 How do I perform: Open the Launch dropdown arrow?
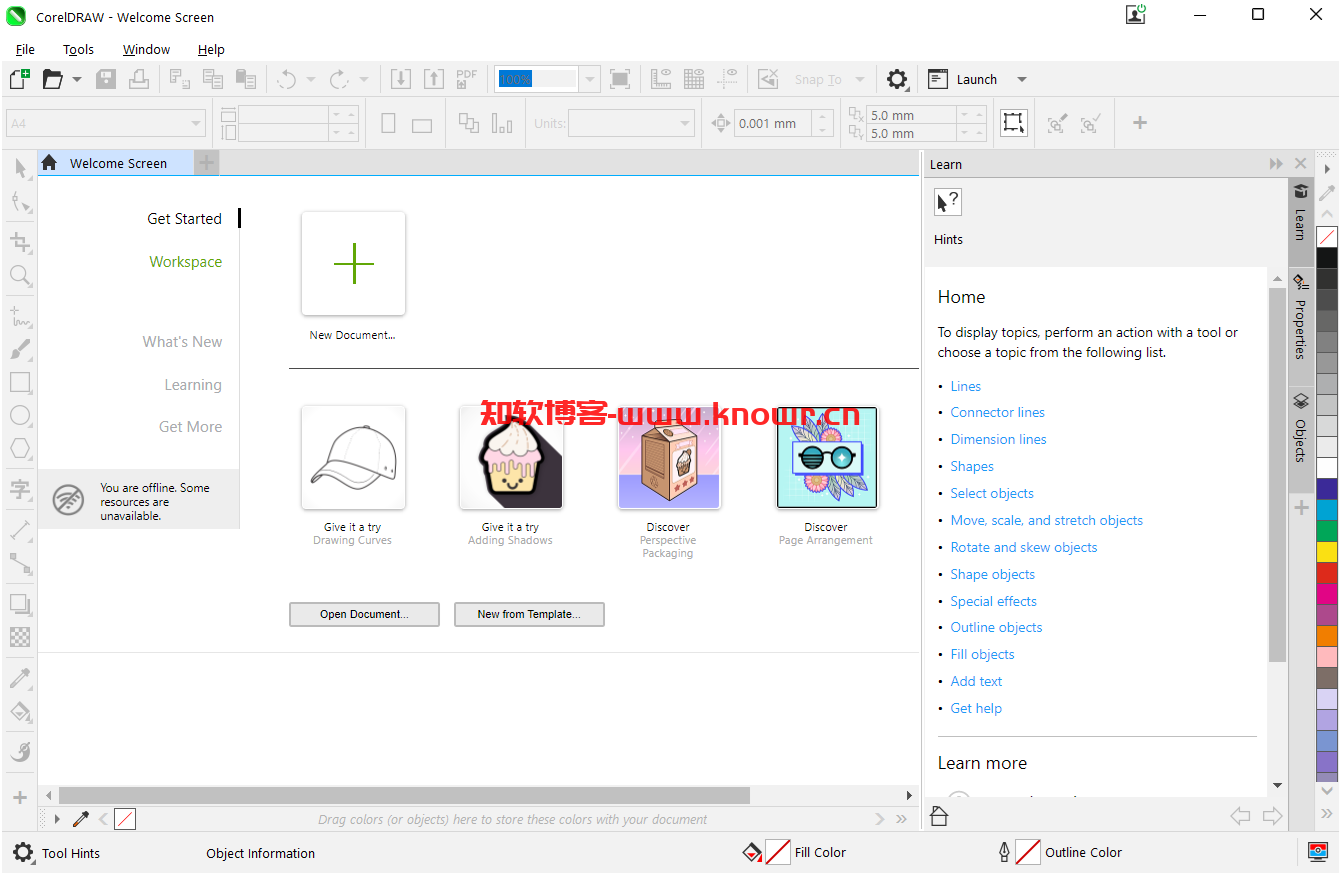pos(1021,79)
